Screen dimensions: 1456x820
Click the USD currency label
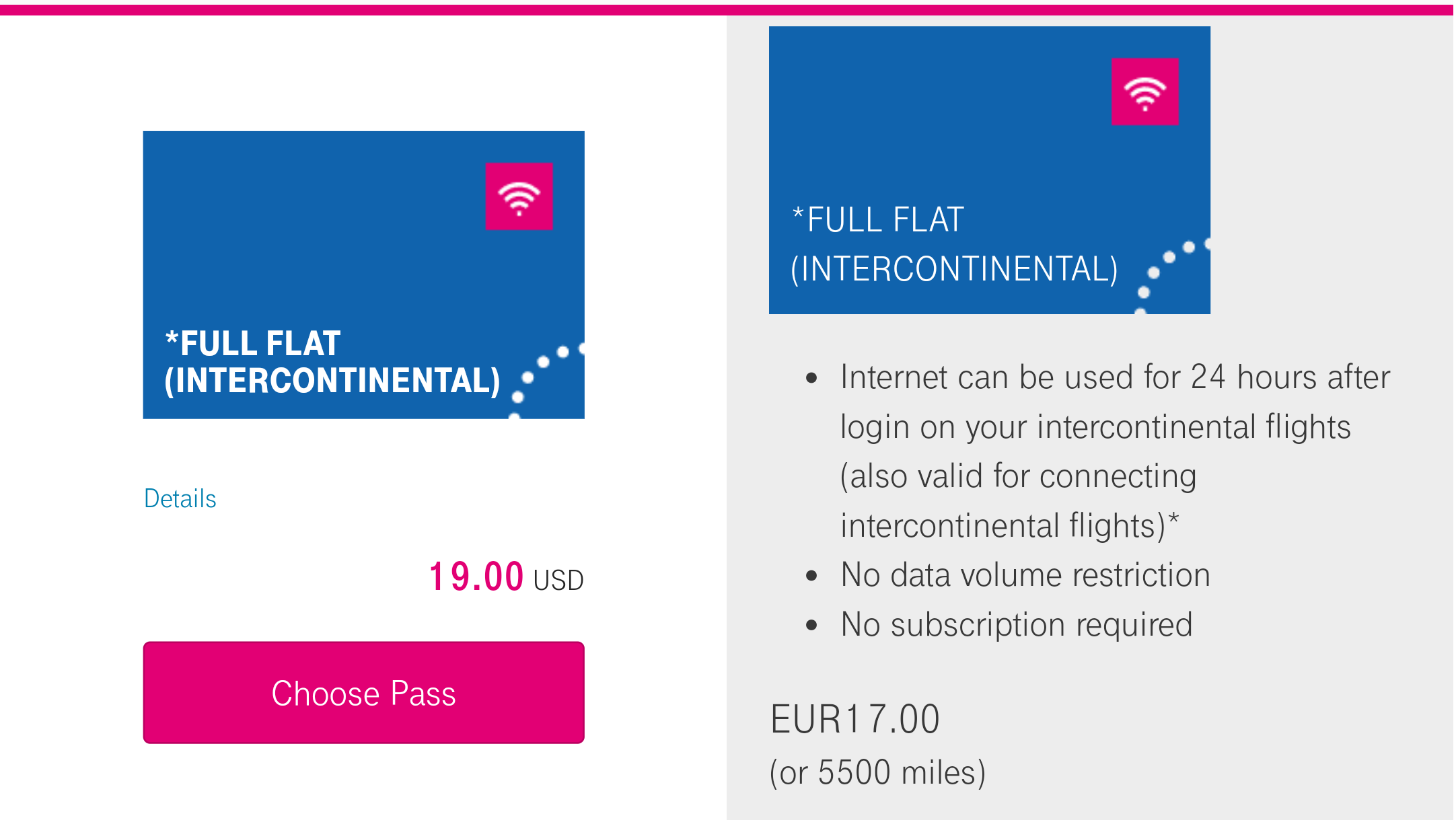click(x=558, y=580)
